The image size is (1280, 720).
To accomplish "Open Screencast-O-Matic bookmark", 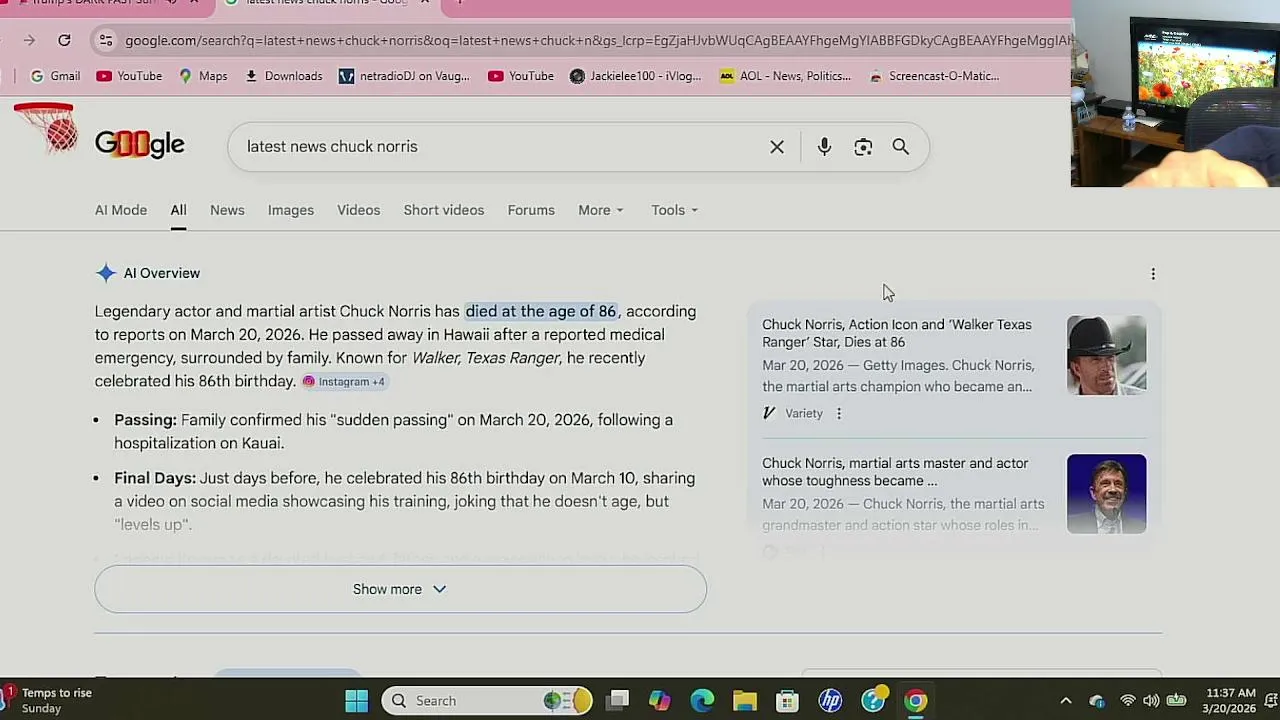I will pyautogui.click(x=933, y=76).
